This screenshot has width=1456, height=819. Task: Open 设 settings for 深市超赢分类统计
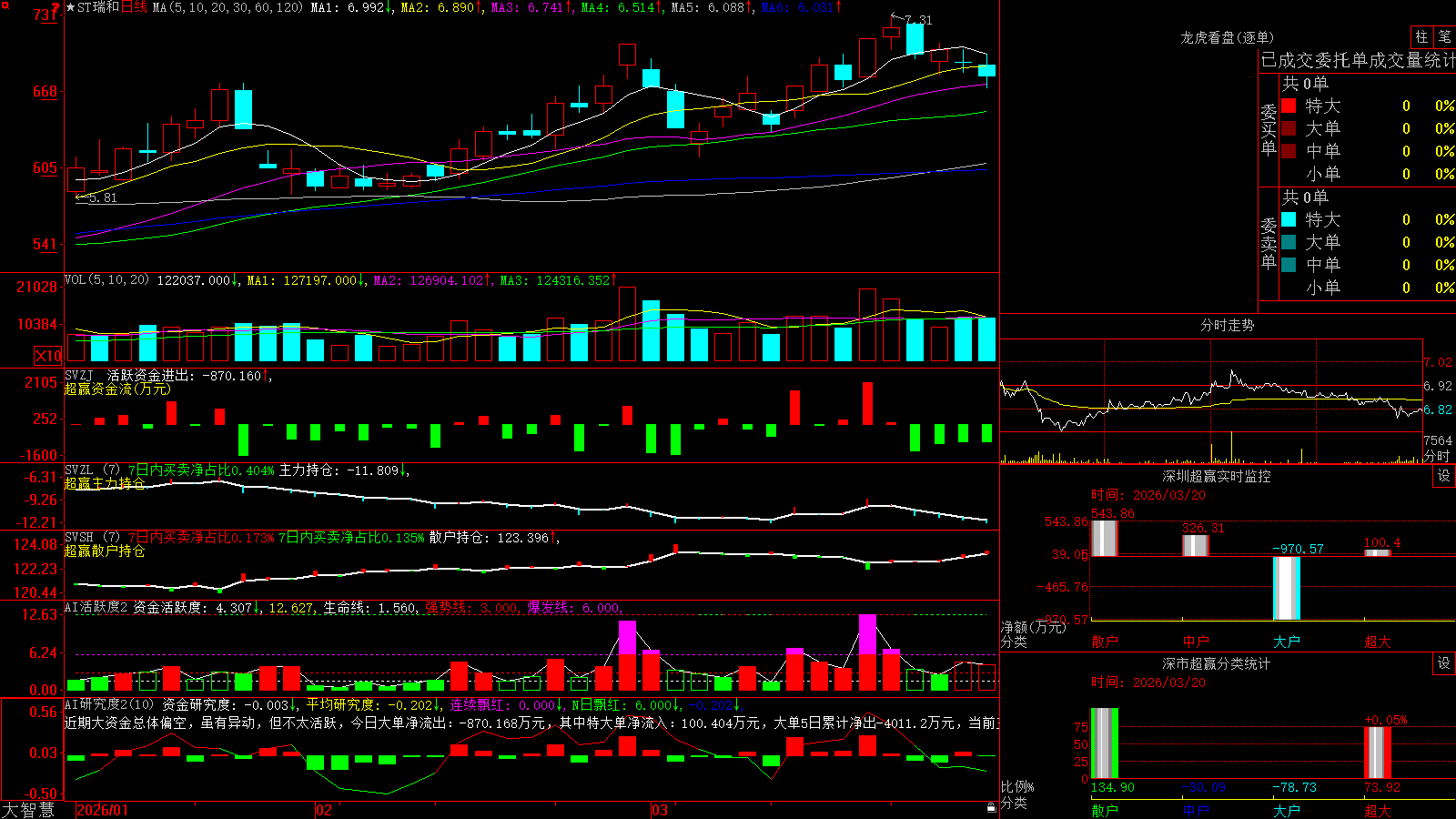(x=1444, y=663)
